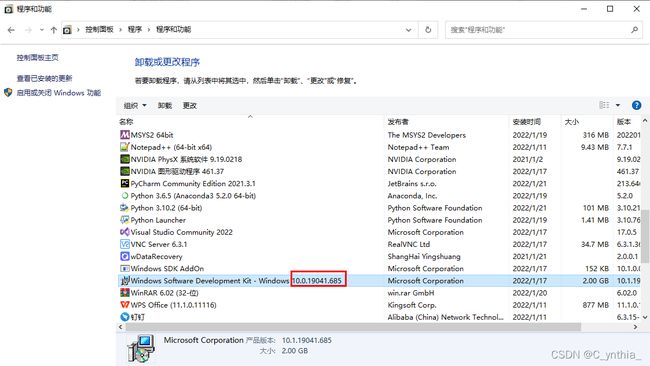Click the Python 3.10.2 (64-bit) icon

[124, 208]
